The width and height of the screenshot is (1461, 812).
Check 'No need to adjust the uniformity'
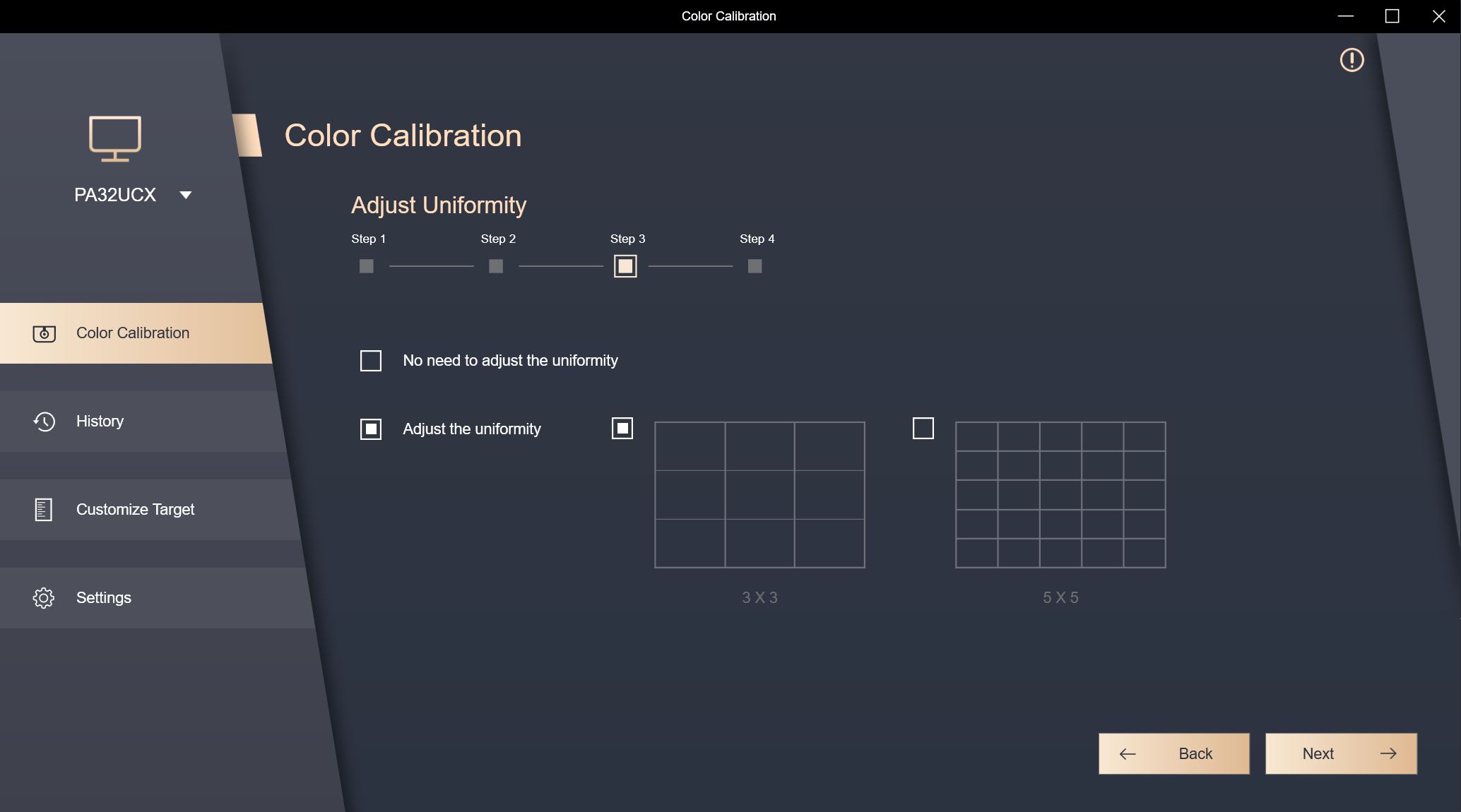coord(371,361)
